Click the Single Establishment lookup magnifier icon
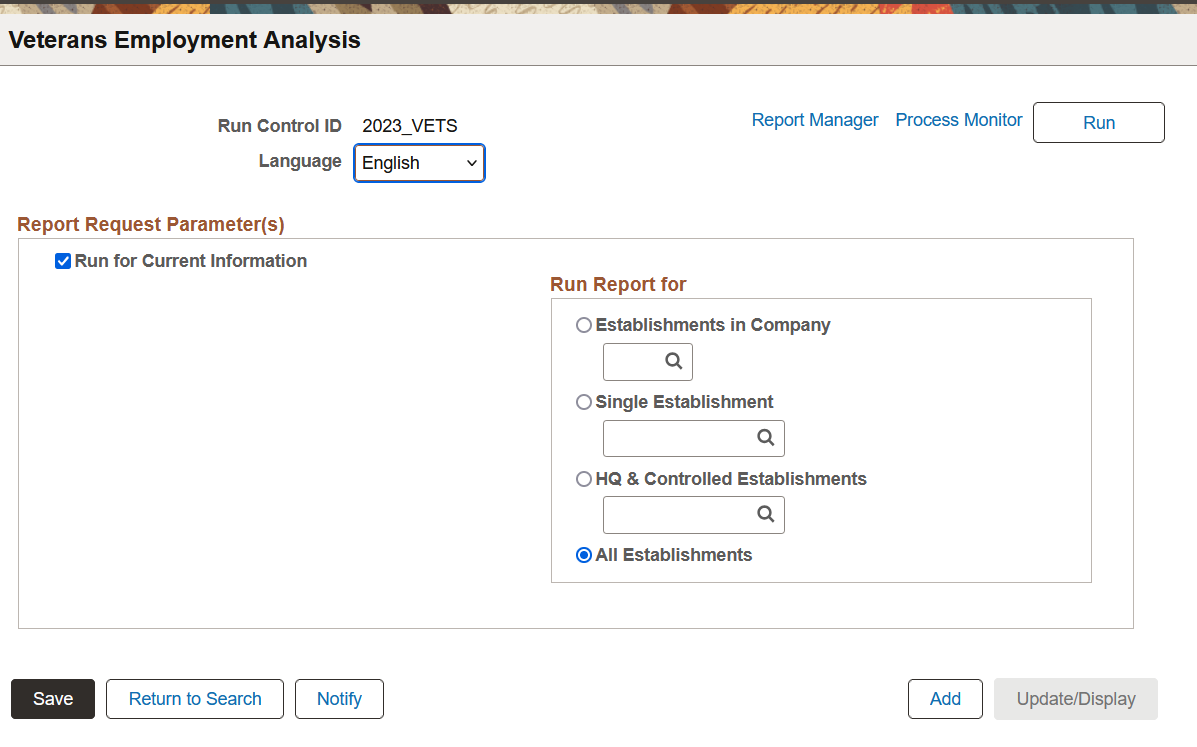The width and height of the screenshot is (1197, 747). click(765, 438)
